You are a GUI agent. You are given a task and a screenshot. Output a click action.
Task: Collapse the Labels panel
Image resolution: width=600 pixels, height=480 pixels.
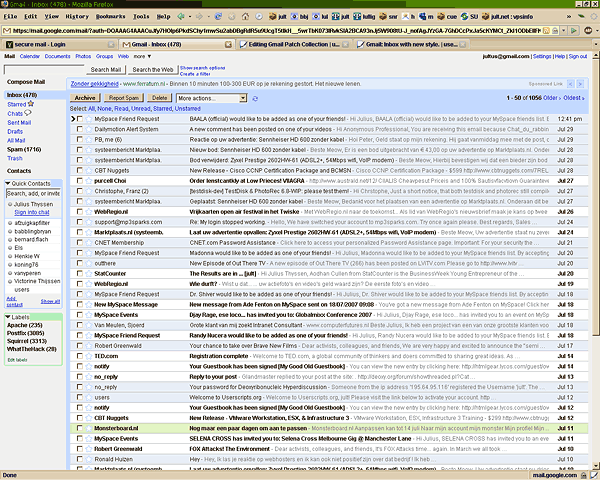click(x=8, y=317)
